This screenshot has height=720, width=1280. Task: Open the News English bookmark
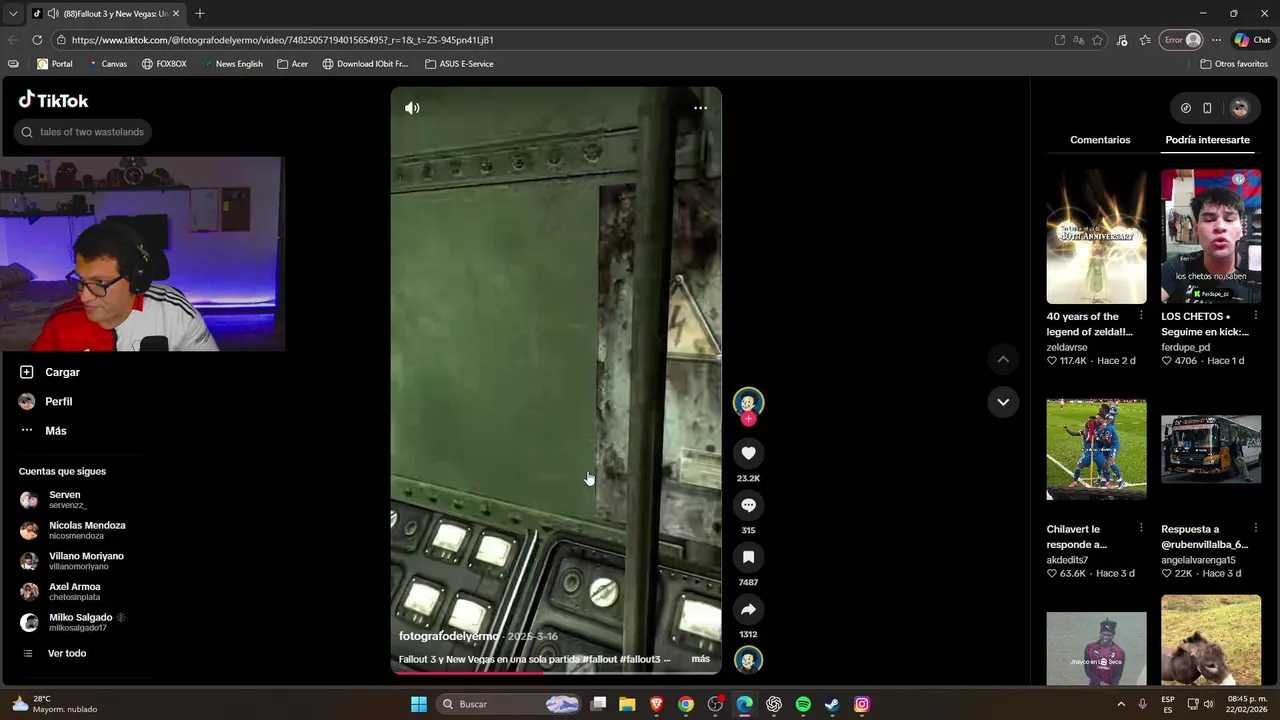click(231, 64)
